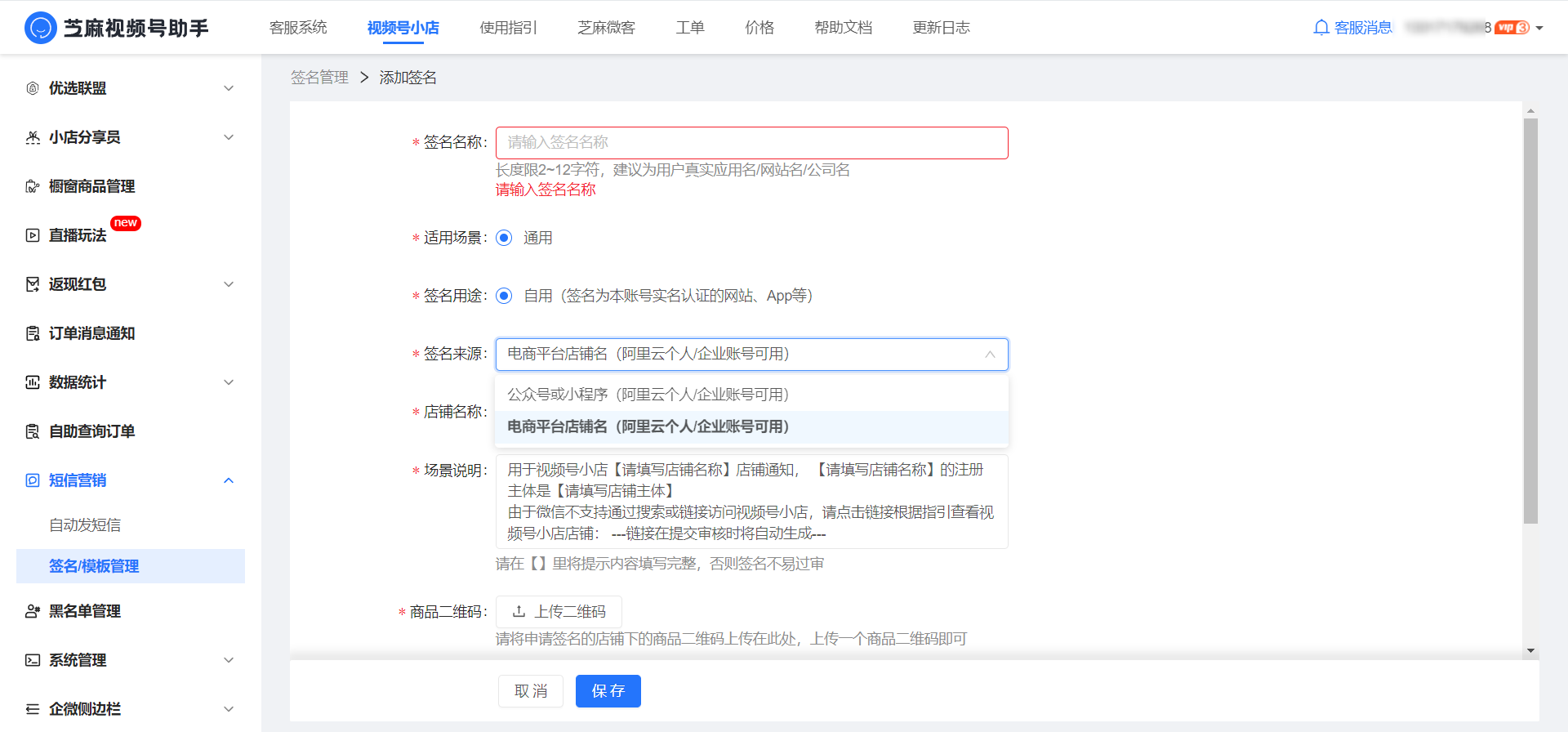
Task: Click the VIP badge icon
Action: click(x=1512, y=28)
